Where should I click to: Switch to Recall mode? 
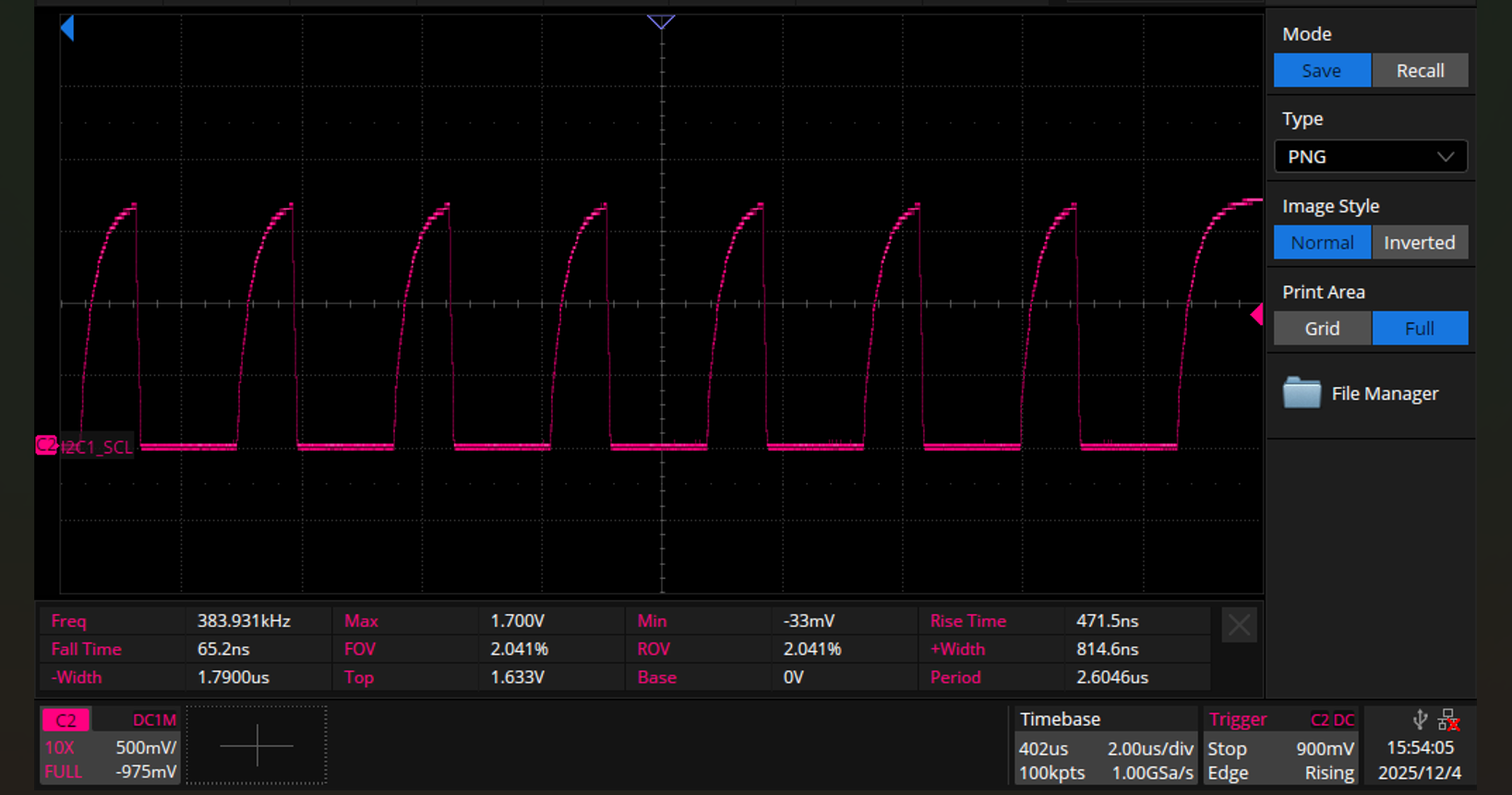pyautogui.click(x=1420, y=70)
